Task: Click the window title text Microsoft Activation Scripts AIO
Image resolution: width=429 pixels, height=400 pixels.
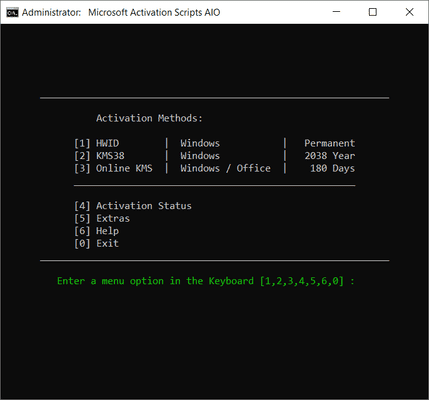Action: coord(154,12)
